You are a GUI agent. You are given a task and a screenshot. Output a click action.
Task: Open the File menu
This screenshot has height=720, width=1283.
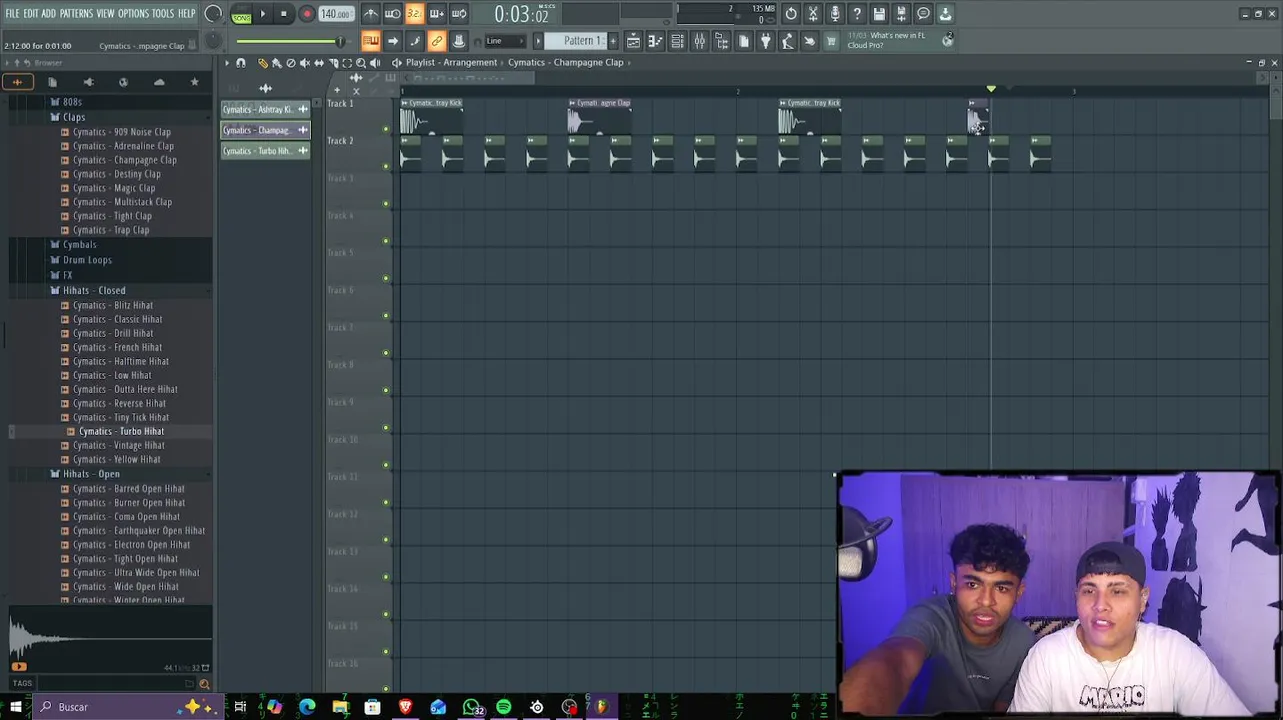(x=13, y=13)
